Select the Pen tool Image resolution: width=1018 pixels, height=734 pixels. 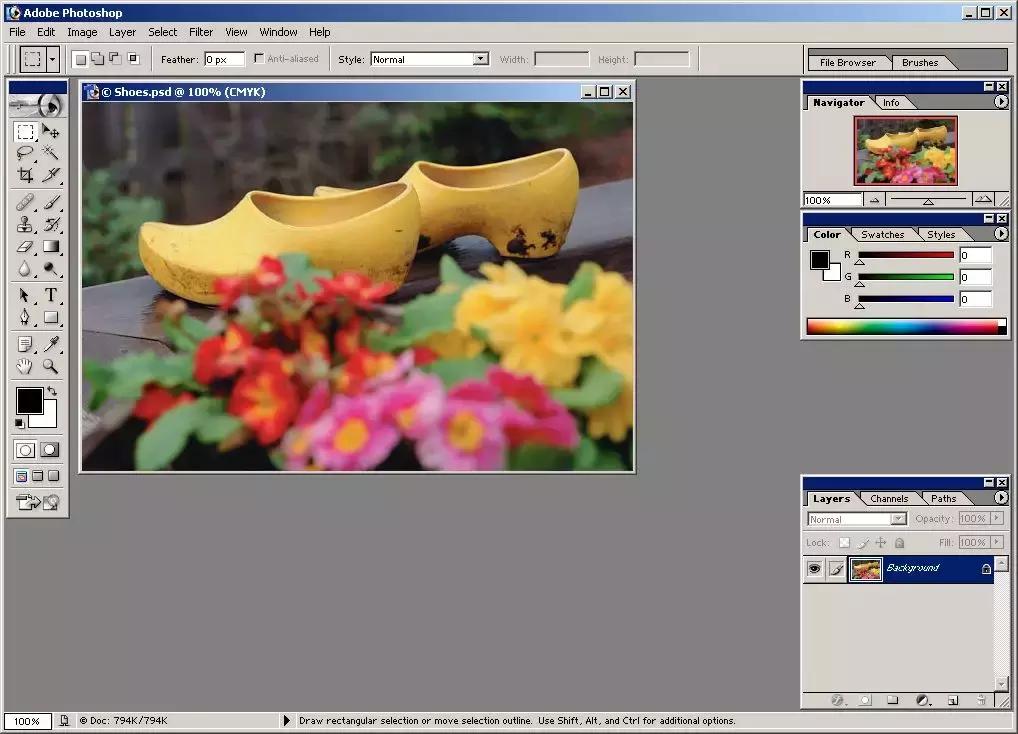[x=25, y=317]
